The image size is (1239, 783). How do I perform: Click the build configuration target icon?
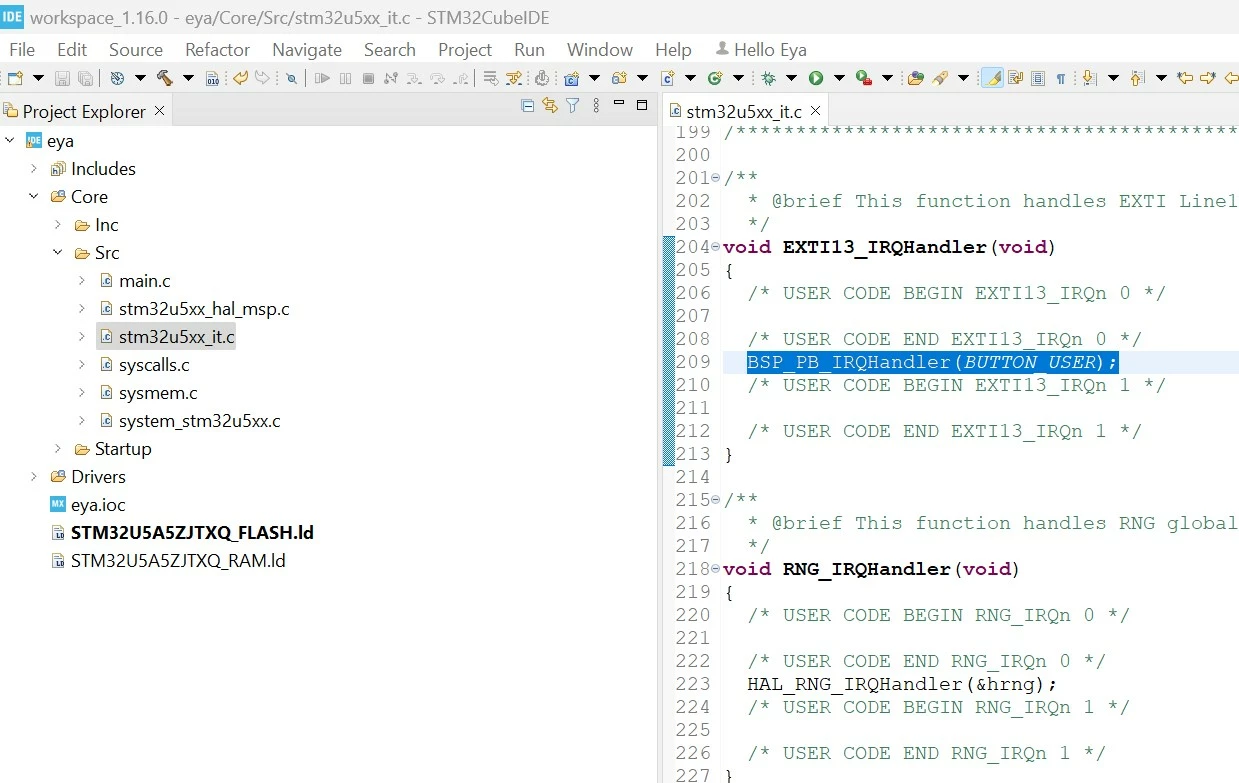(x=117, y=78)
